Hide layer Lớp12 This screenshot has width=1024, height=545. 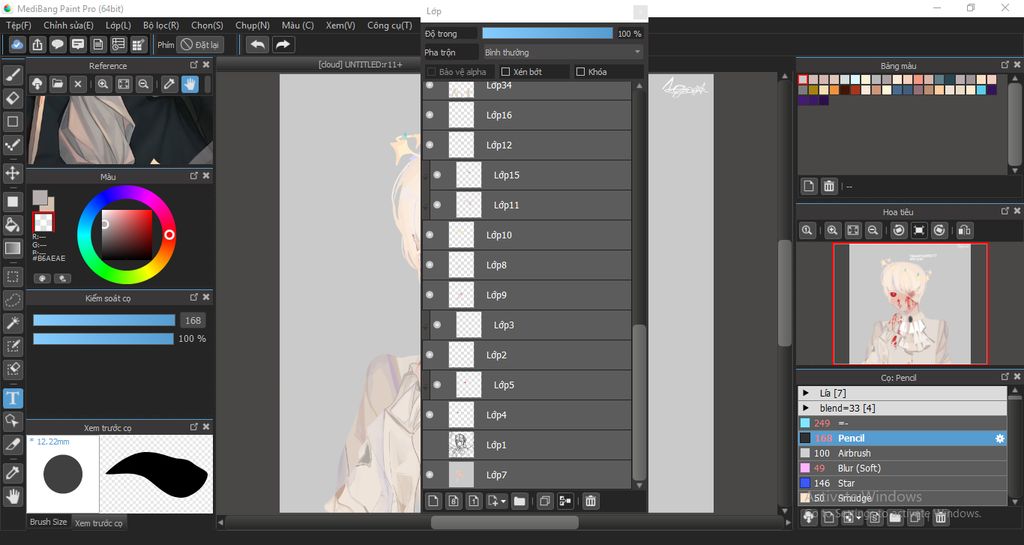pos(430,145)
